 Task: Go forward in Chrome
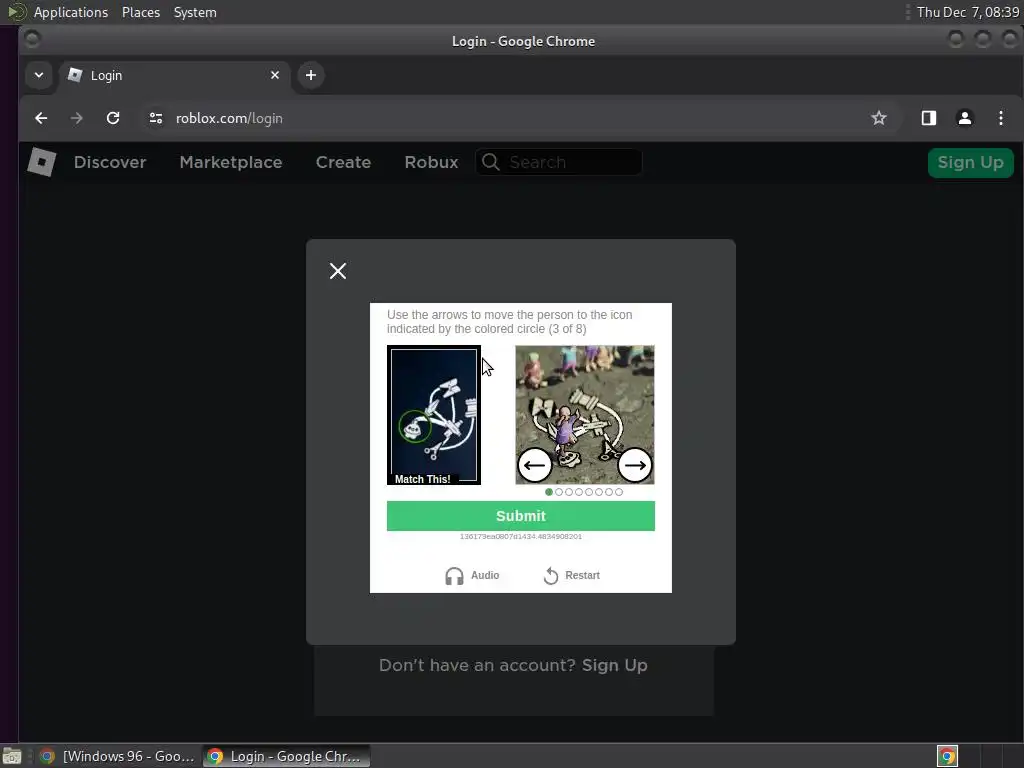[x=77, y=118]
